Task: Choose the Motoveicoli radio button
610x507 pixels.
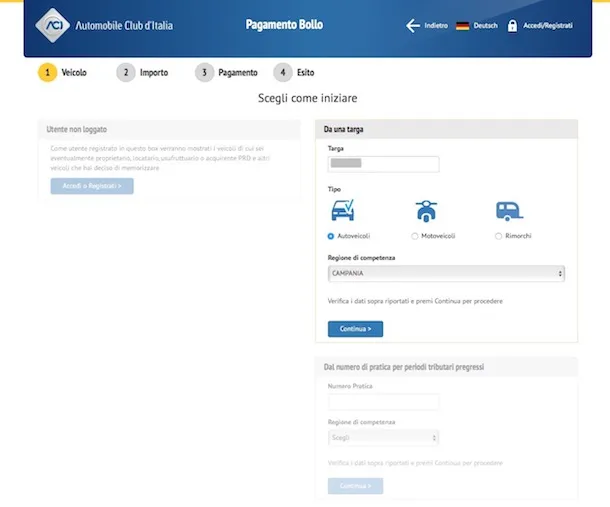Action: [415, 236]
